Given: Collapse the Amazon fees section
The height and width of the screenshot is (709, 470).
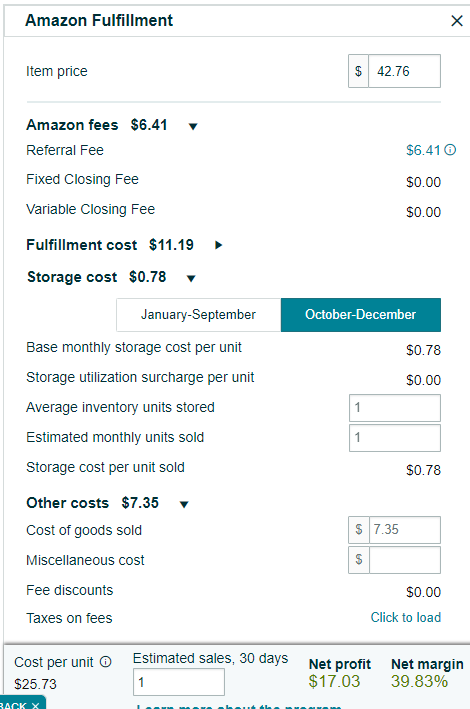Looking at the screenshot, I should [193, 126].
